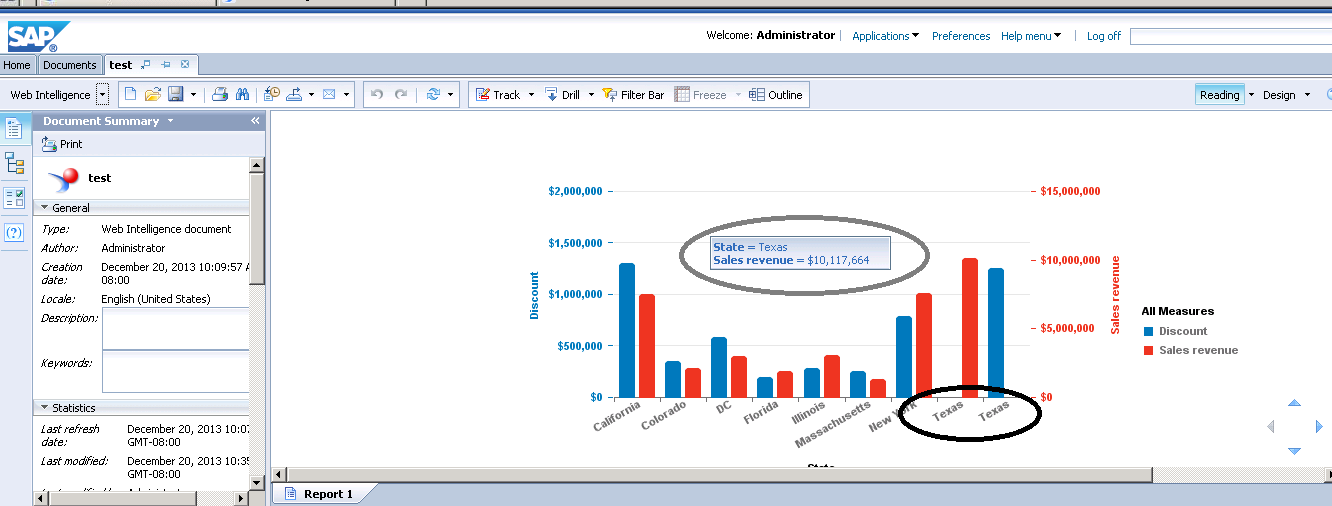Open User Prompt Input side panel icon
This screenshot has width=1332, height=506.
[14, 232]
